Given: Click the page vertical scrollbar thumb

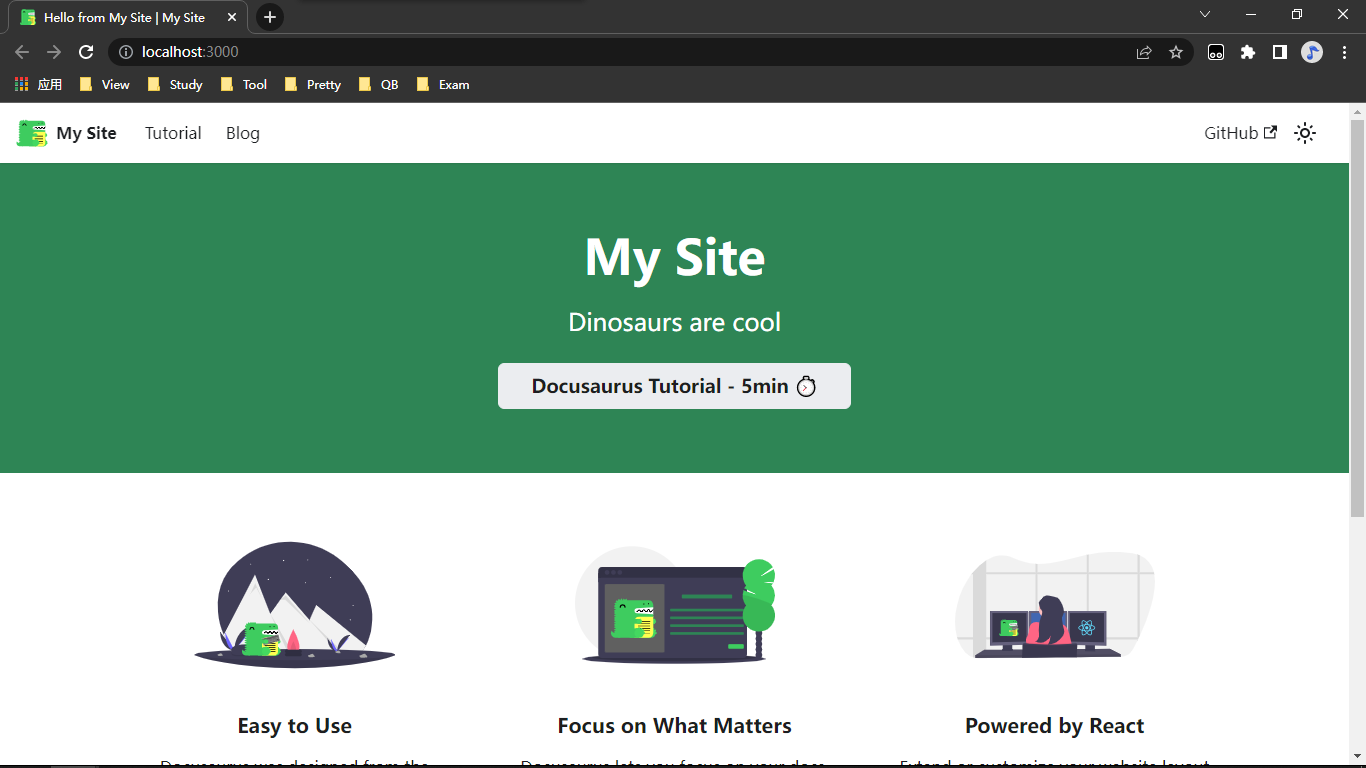Looking at the screenshot, I should pyautogui.click(x=1358, y=318).
